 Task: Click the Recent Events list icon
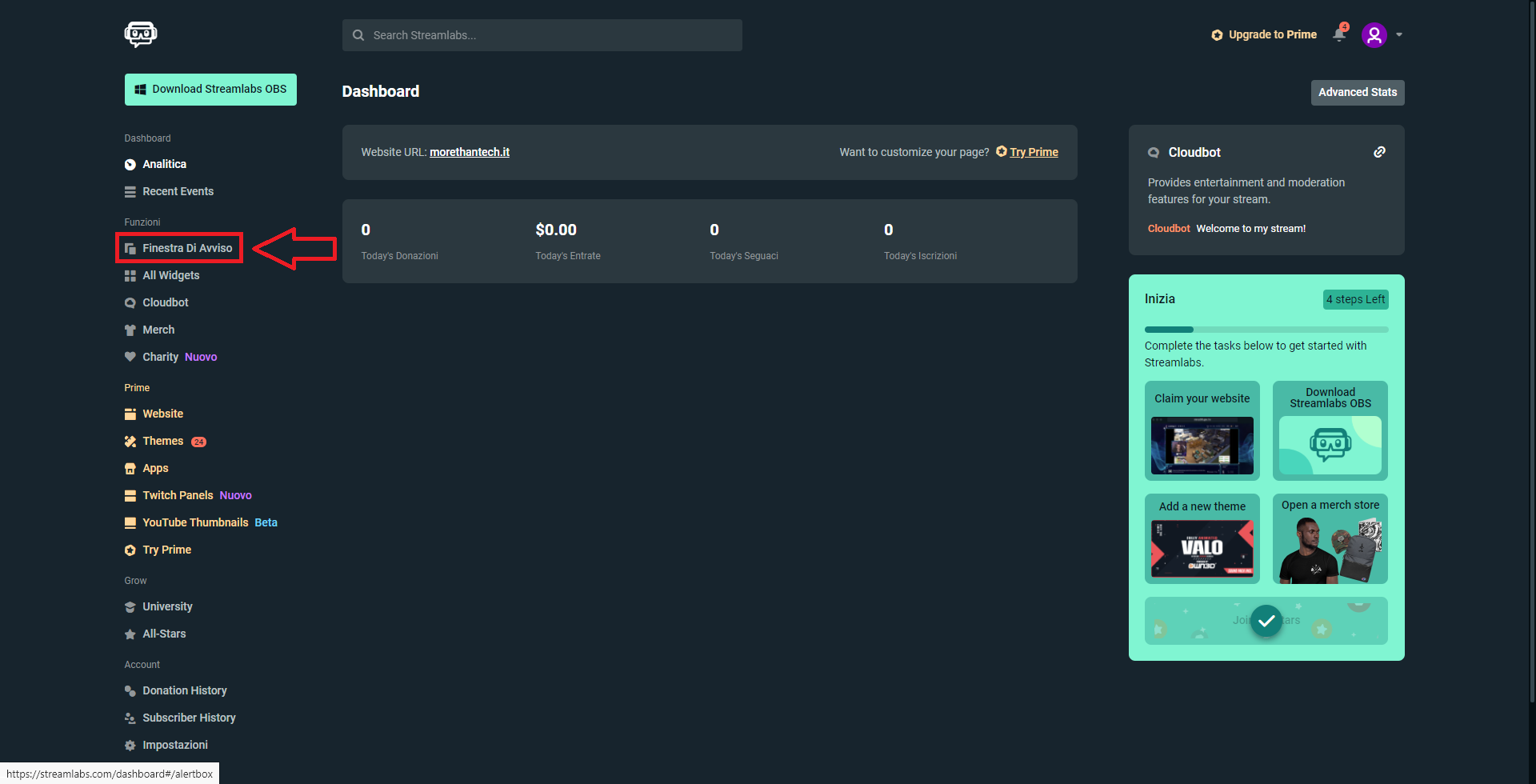click(x=130, y=192)
